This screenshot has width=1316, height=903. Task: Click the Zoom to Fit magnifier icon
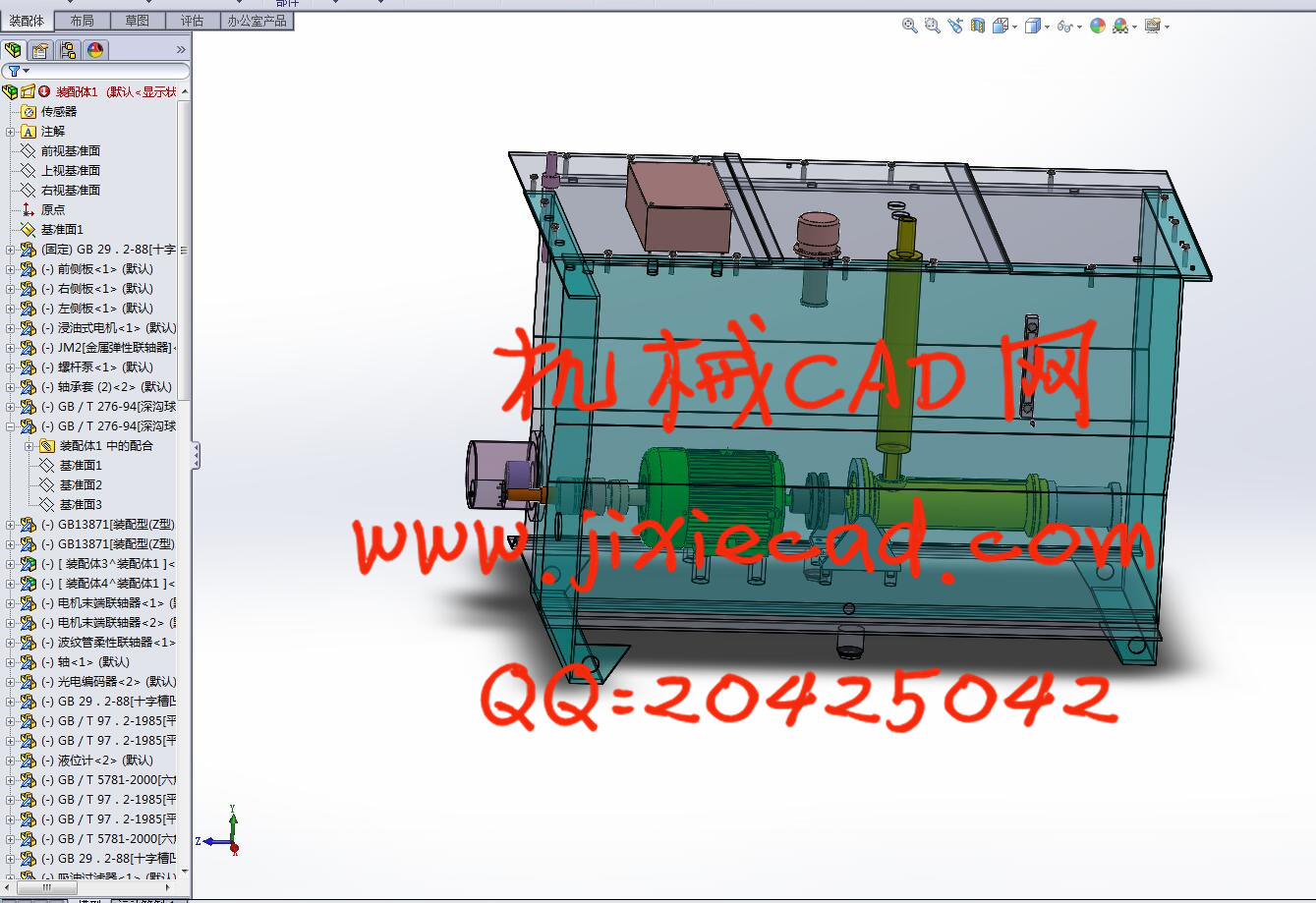pyautogui.click(x=909, y=27)
